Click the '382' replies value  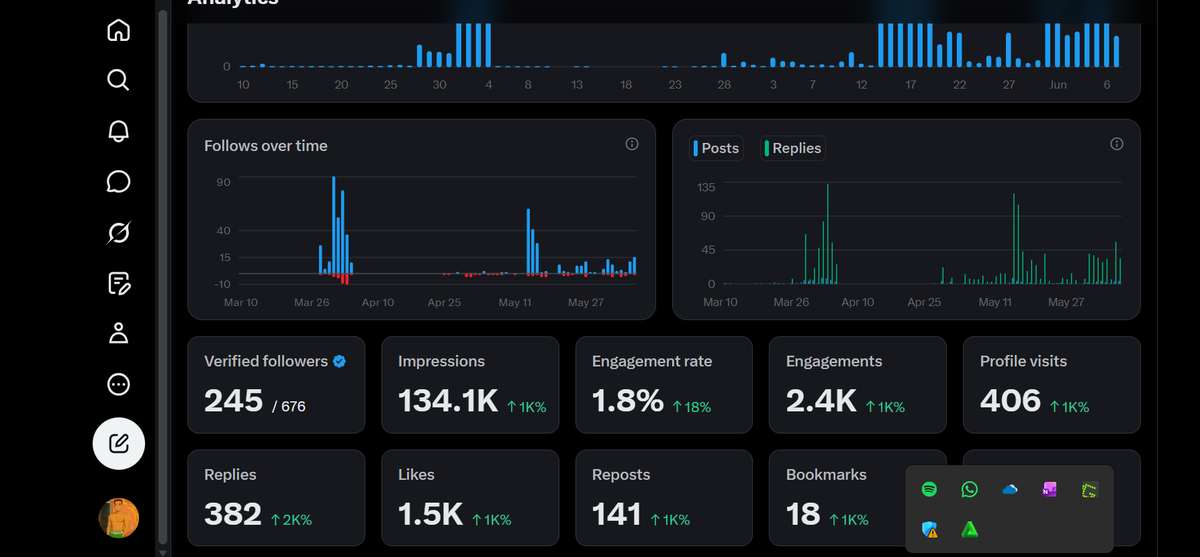pos(233,514)
